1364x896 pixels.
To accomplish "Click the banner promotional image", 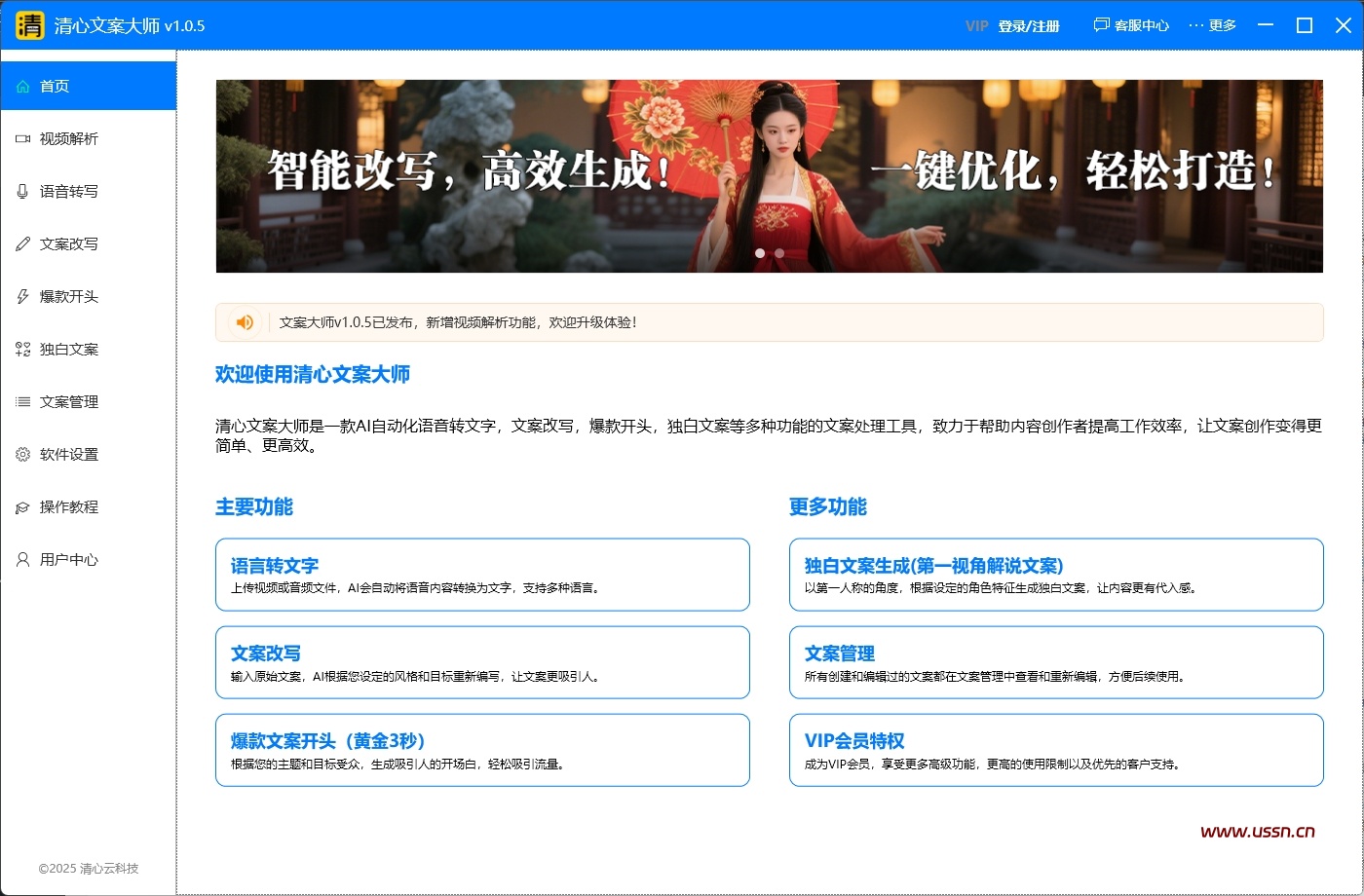I will coord(769,176).
